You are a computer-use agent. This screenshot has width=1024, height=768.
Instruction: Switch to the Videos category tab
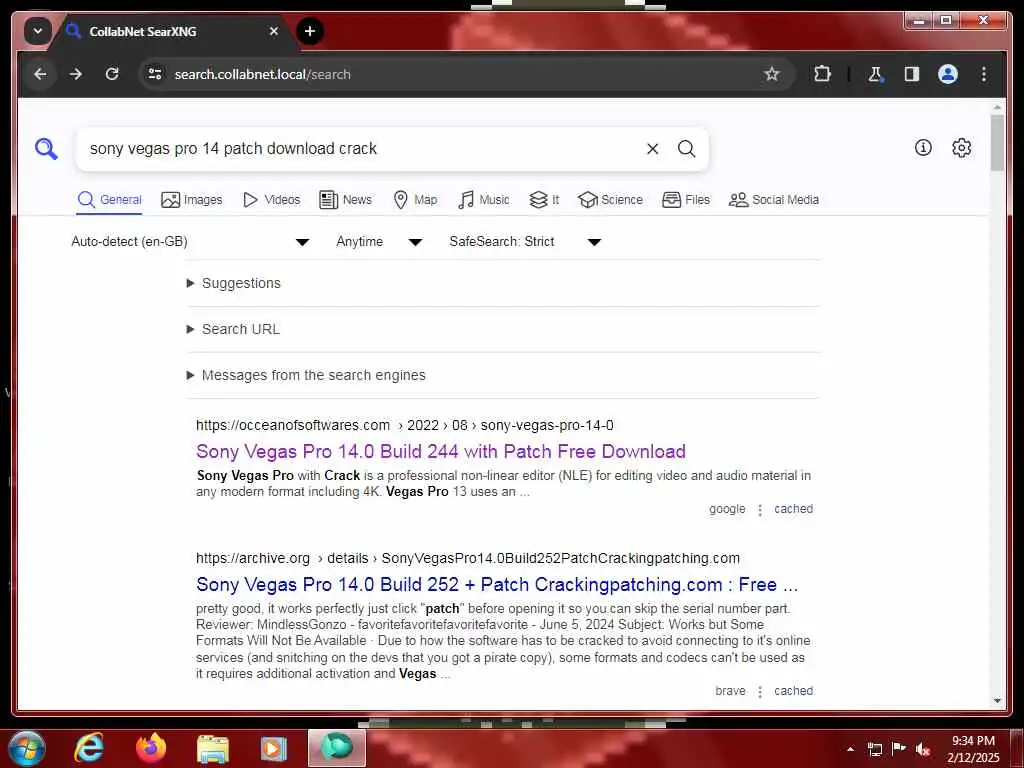point(271,200)
